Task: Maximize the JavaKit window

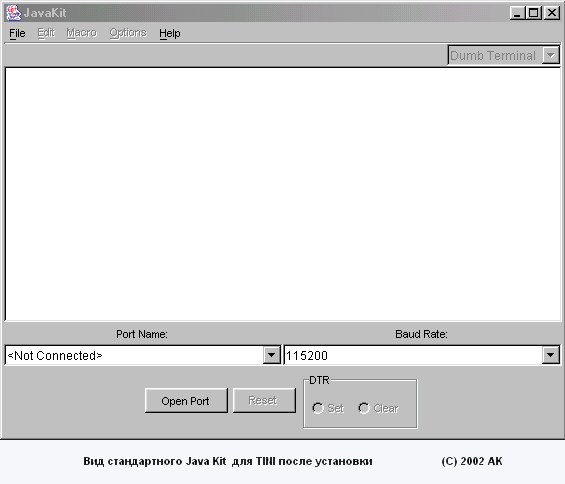Action: (x=534, y=13)
